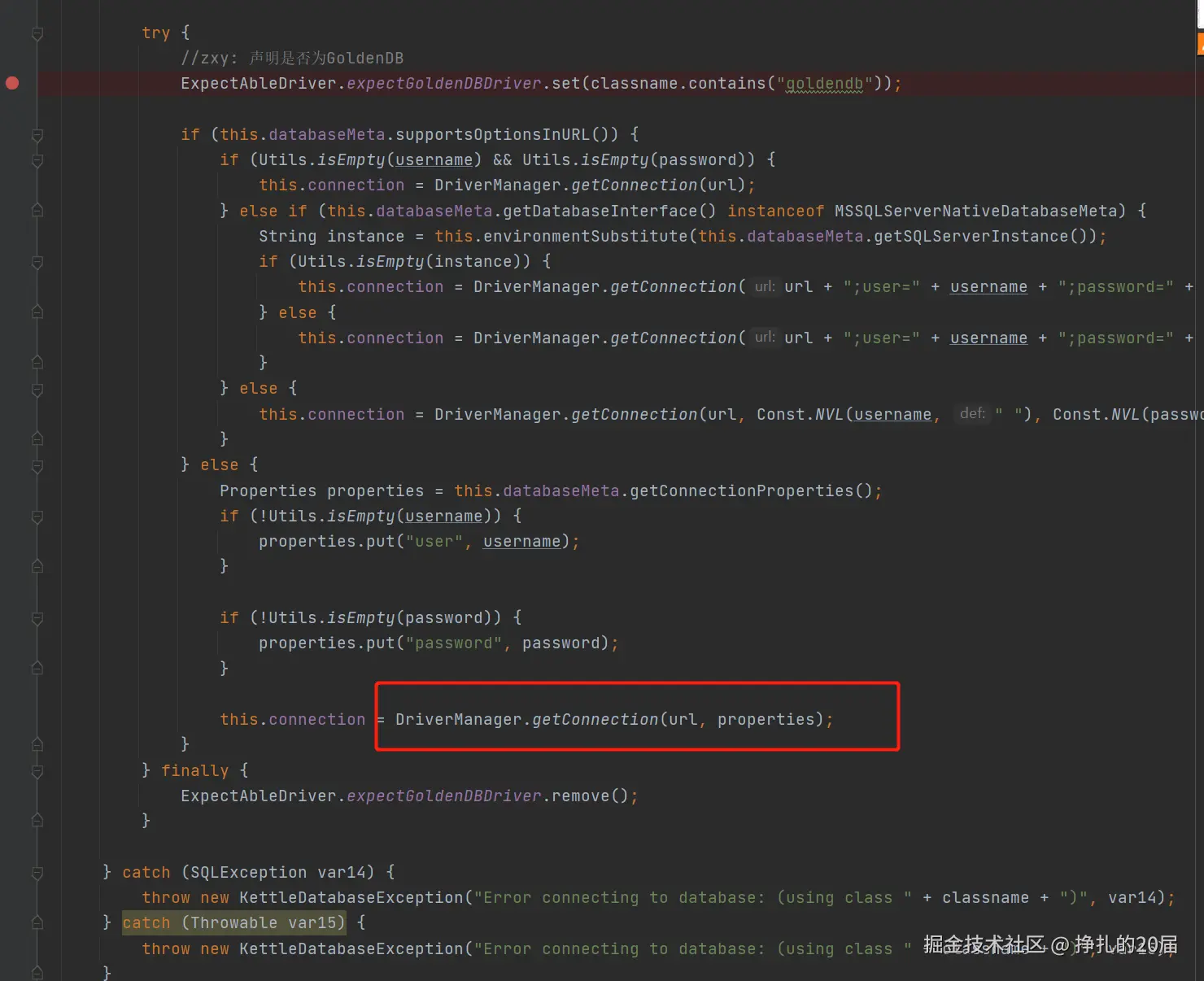Fold the else if instanceof MSSQLServerNativeDatabaseMeta block
Image resolution: width=1204 pixels, height=981 pixels.
click(37, 211)
